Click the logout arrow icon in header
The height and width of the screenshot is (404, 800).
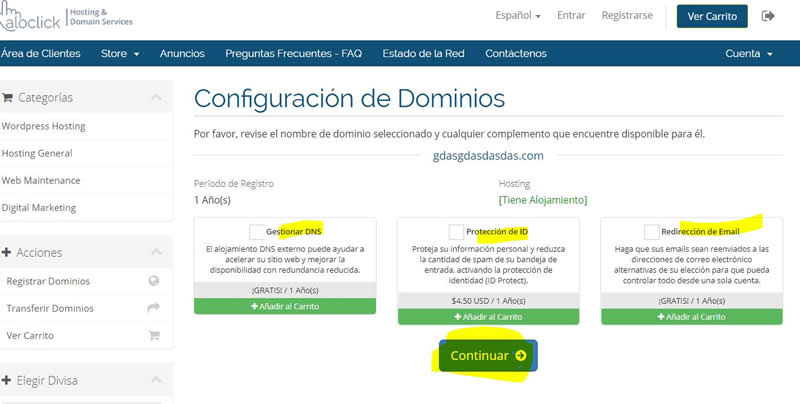click(x=768, y=16)
